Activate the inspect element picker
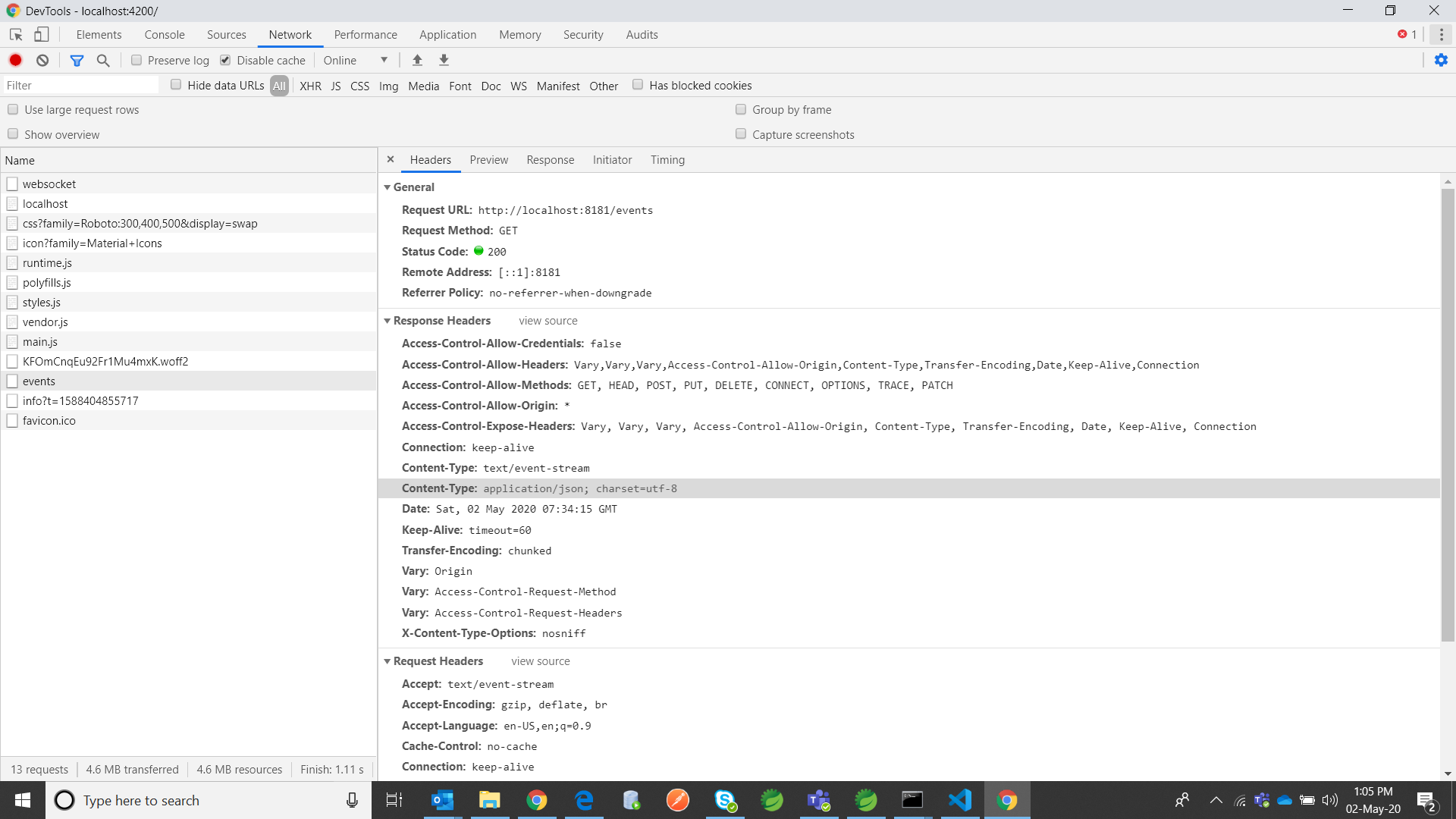1456x819 pixels. 15,34
